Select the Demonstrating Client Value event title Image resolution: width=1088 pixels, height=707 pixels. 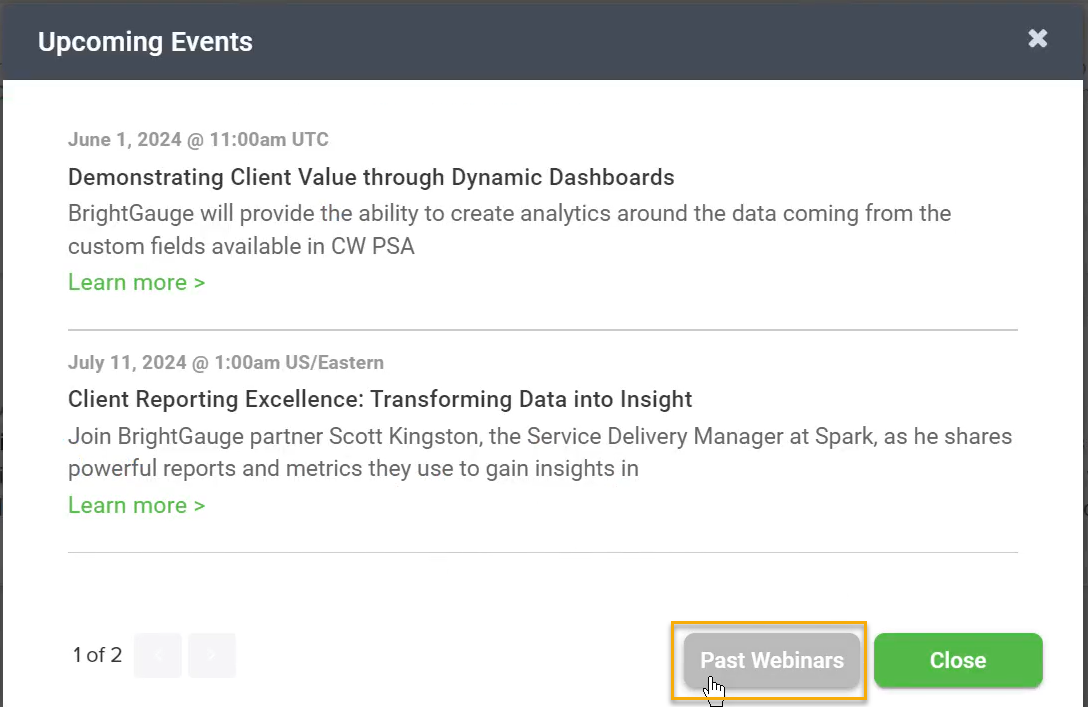click(371, 178)
